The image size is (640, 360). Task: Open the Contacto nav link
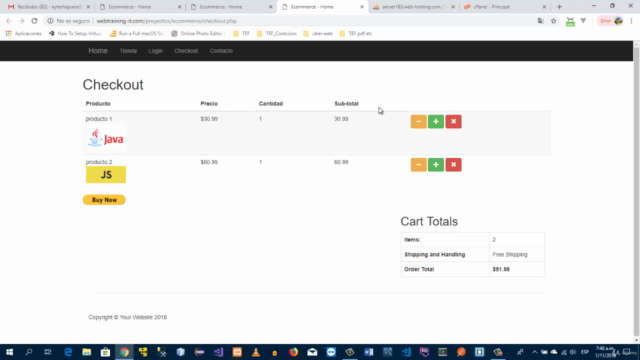[221, 51]
